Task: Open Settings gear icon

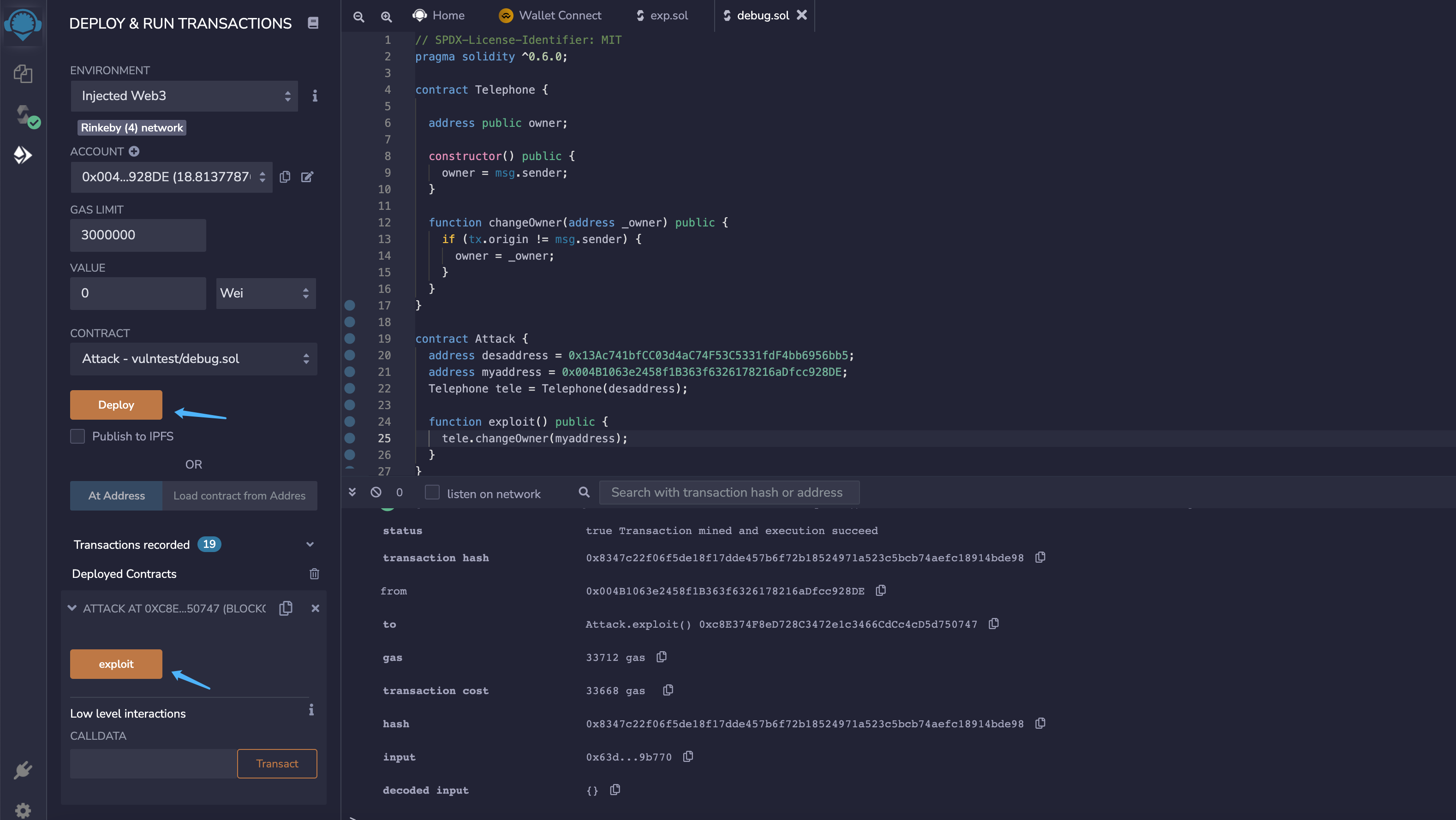Action: click(23, 810)
